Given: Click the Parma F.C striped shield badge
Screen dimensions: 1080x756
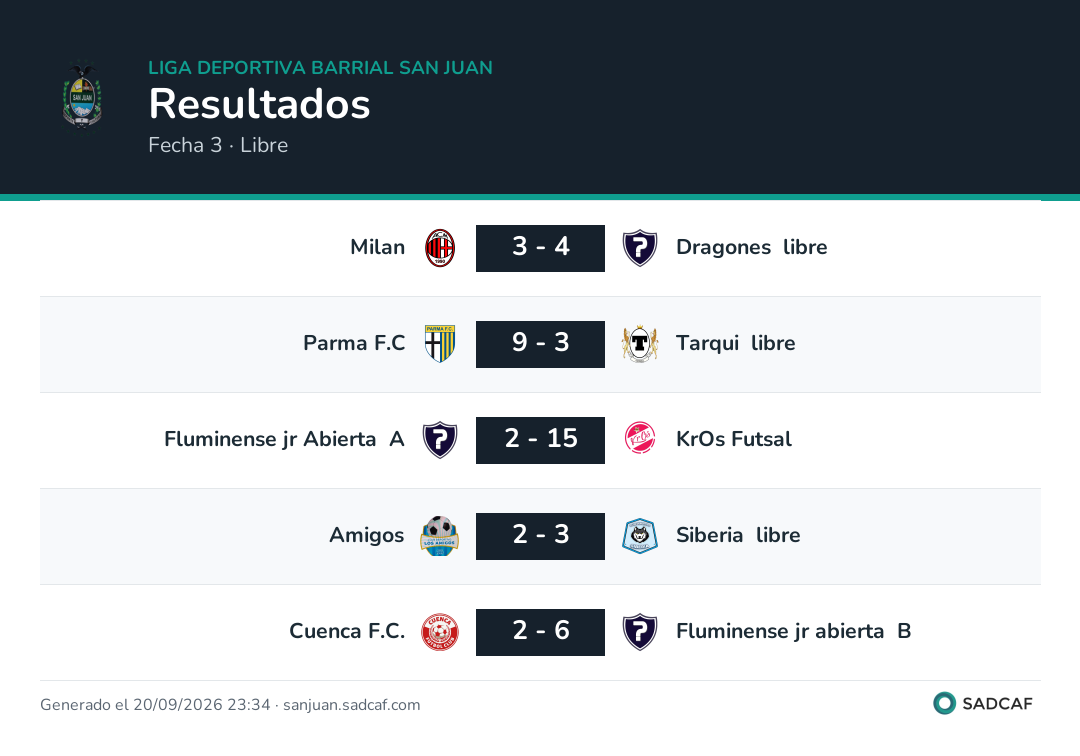Looking at the screenshot, I should tap(439, 344).
